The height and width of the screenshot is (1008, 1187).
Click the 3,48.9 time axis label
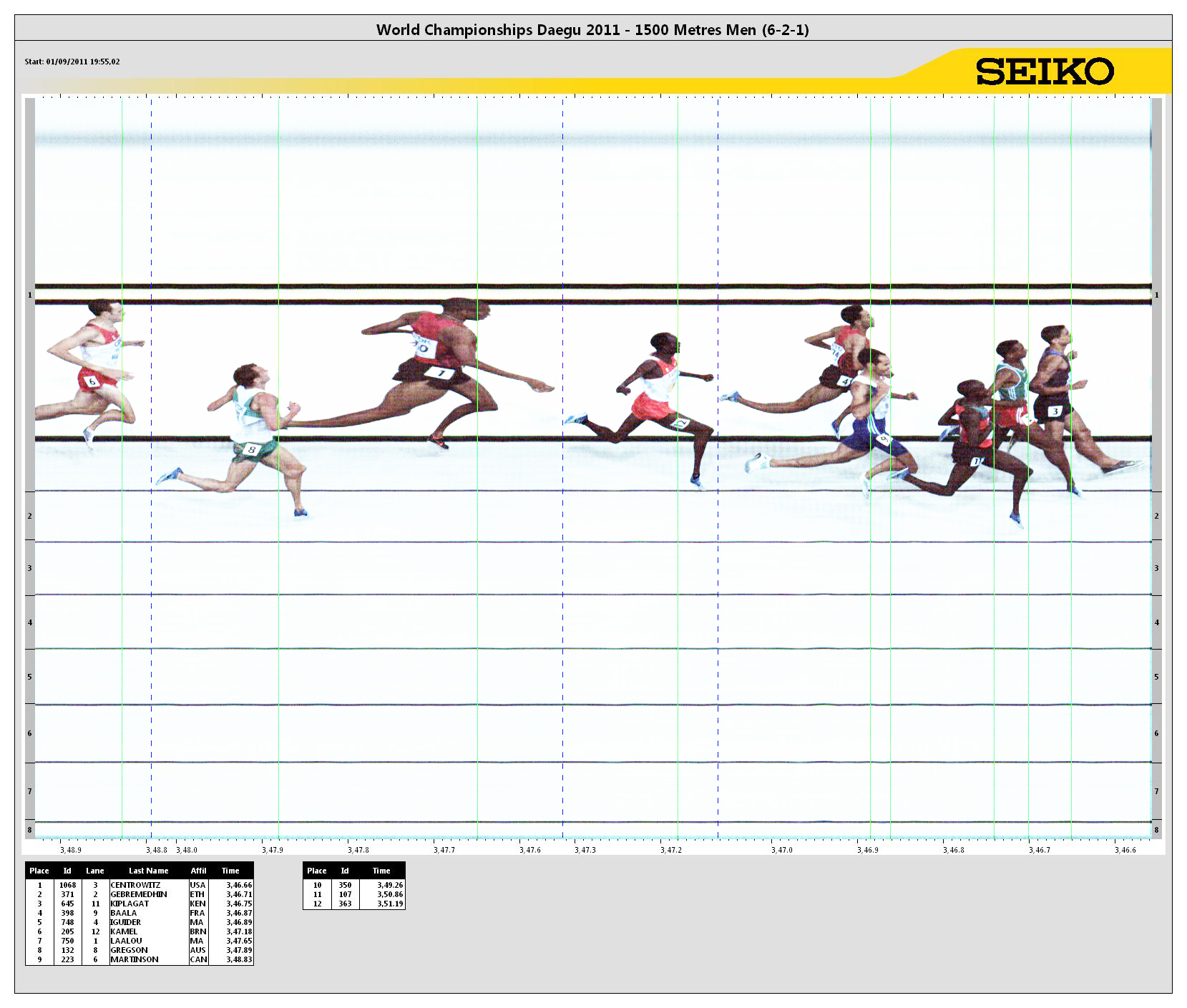click(x=70, y=850)
